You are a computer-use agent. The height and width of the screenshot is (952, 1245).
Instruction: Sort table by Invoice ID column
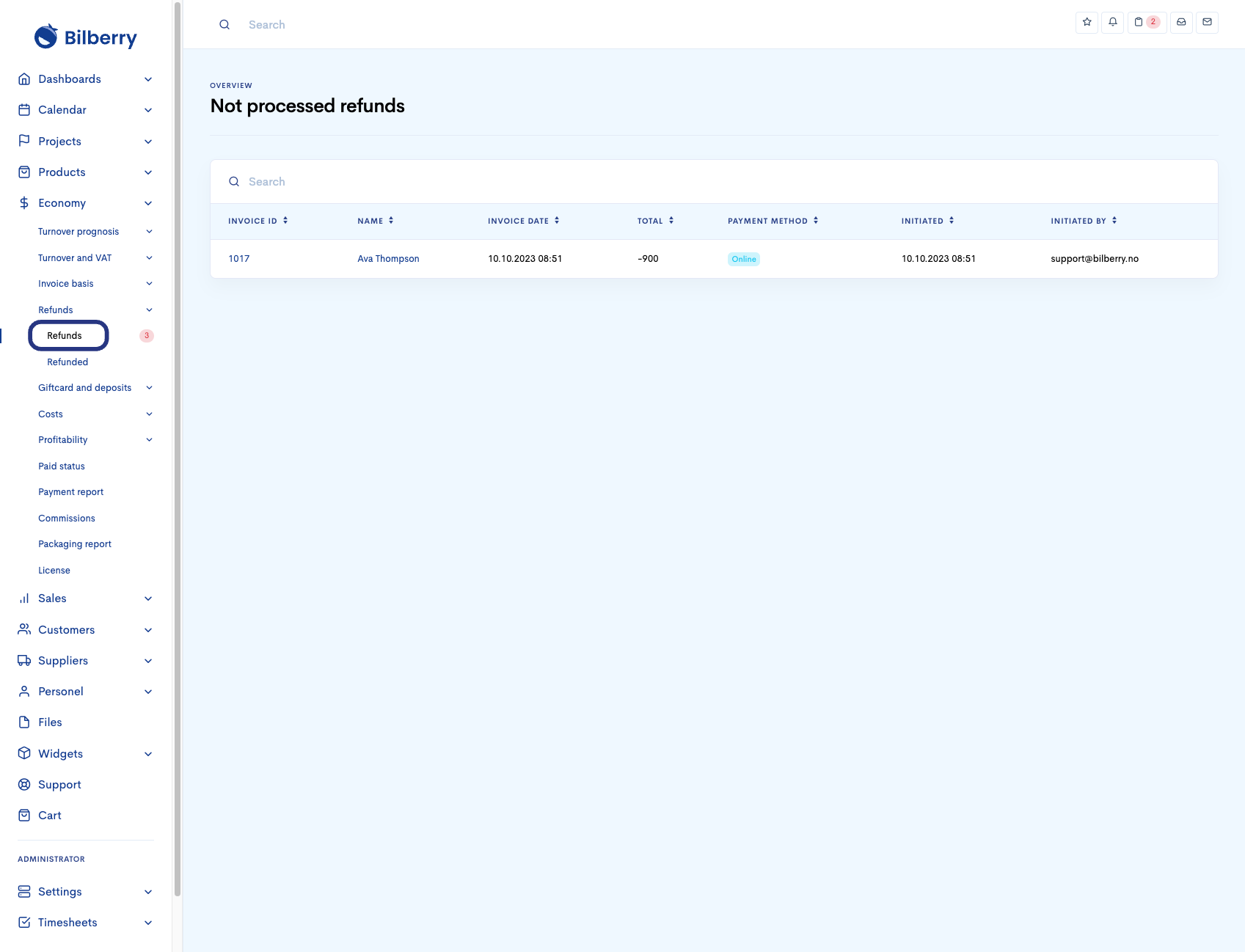pos(258,221)
